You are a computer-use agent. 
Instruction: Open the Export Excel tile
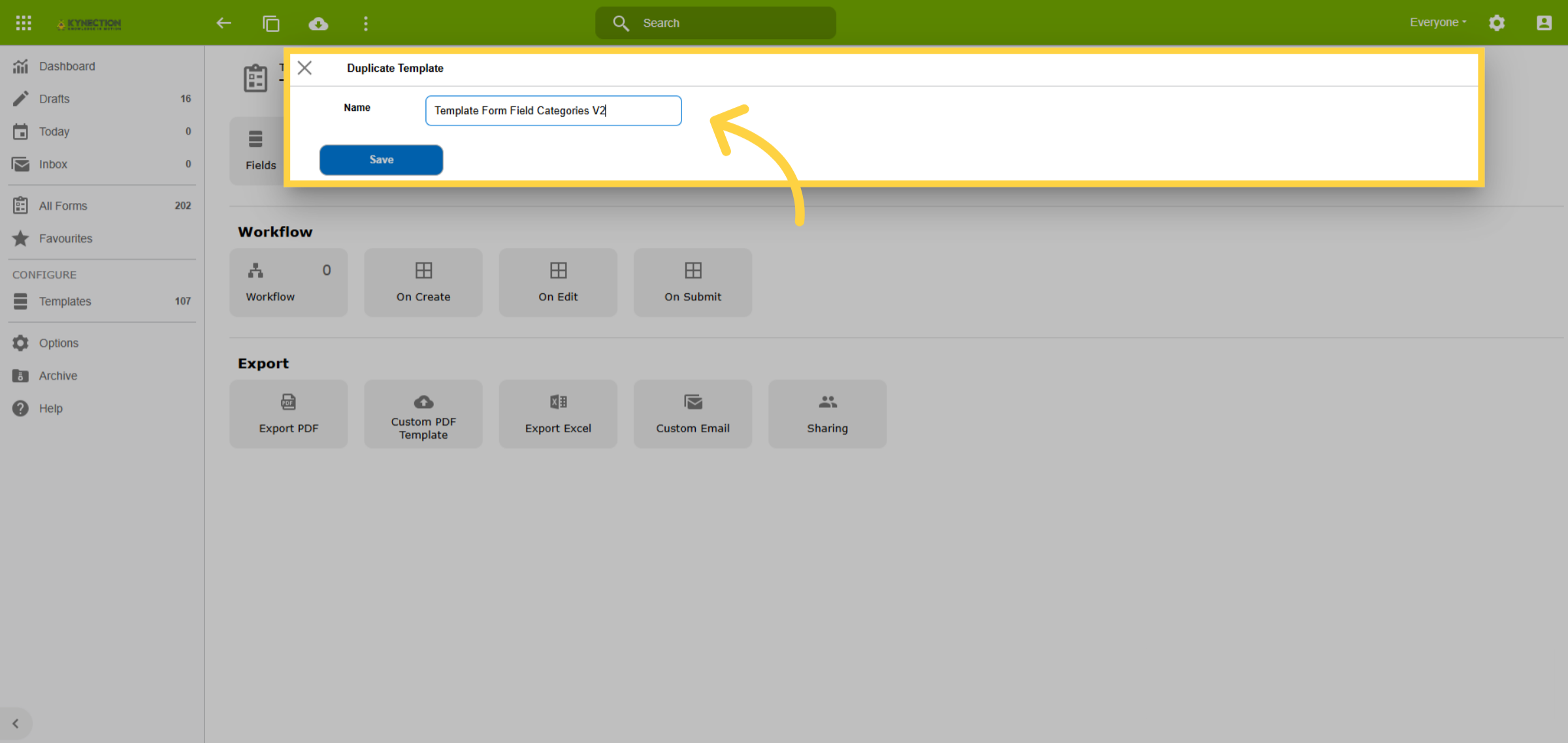click(x=558, y=414)
